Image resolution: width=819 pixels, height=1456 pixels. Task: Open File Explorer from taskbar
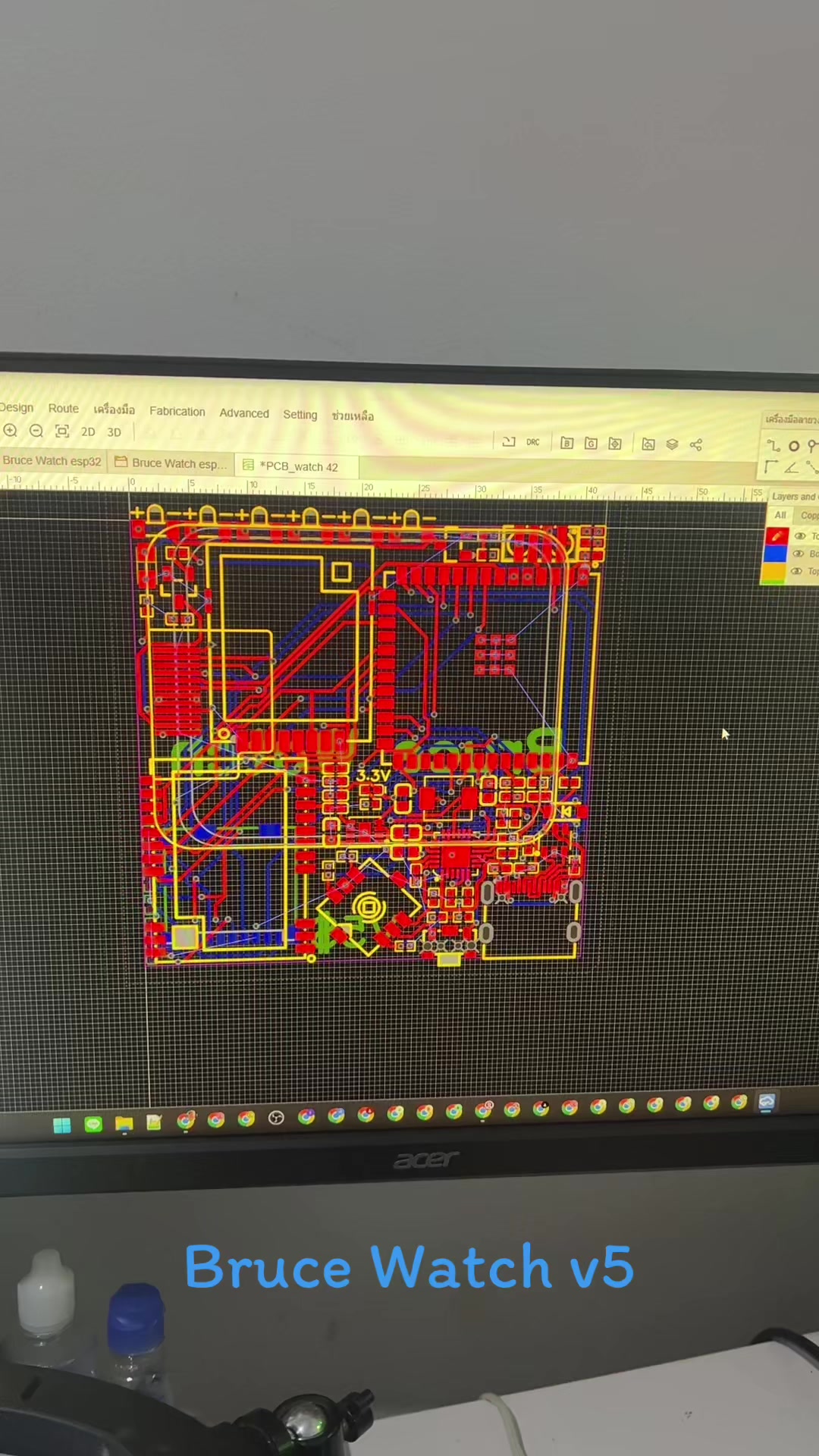coord(124,1123)
